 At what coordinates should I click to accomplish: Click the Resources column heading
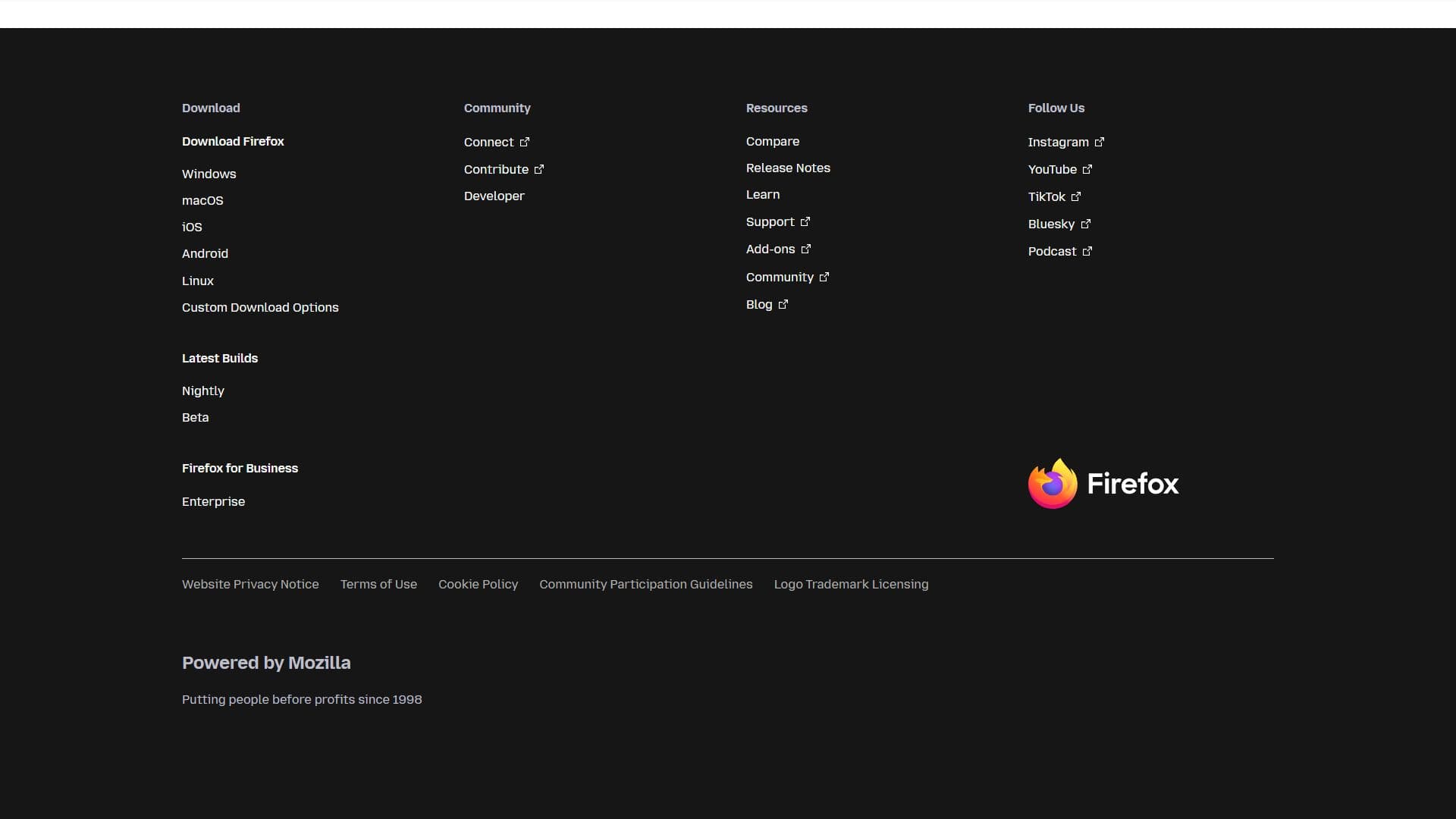pyautogui.click(x=777, y=108)
